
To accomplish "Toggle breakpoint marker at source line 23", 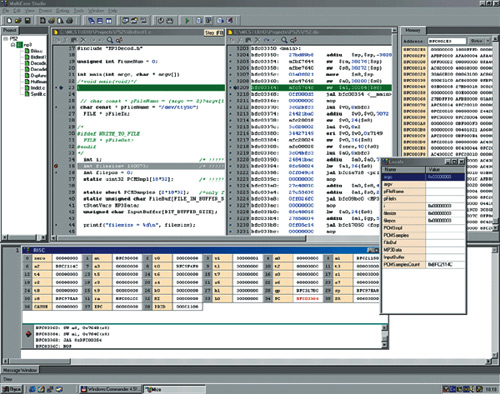I will point(61,88).
